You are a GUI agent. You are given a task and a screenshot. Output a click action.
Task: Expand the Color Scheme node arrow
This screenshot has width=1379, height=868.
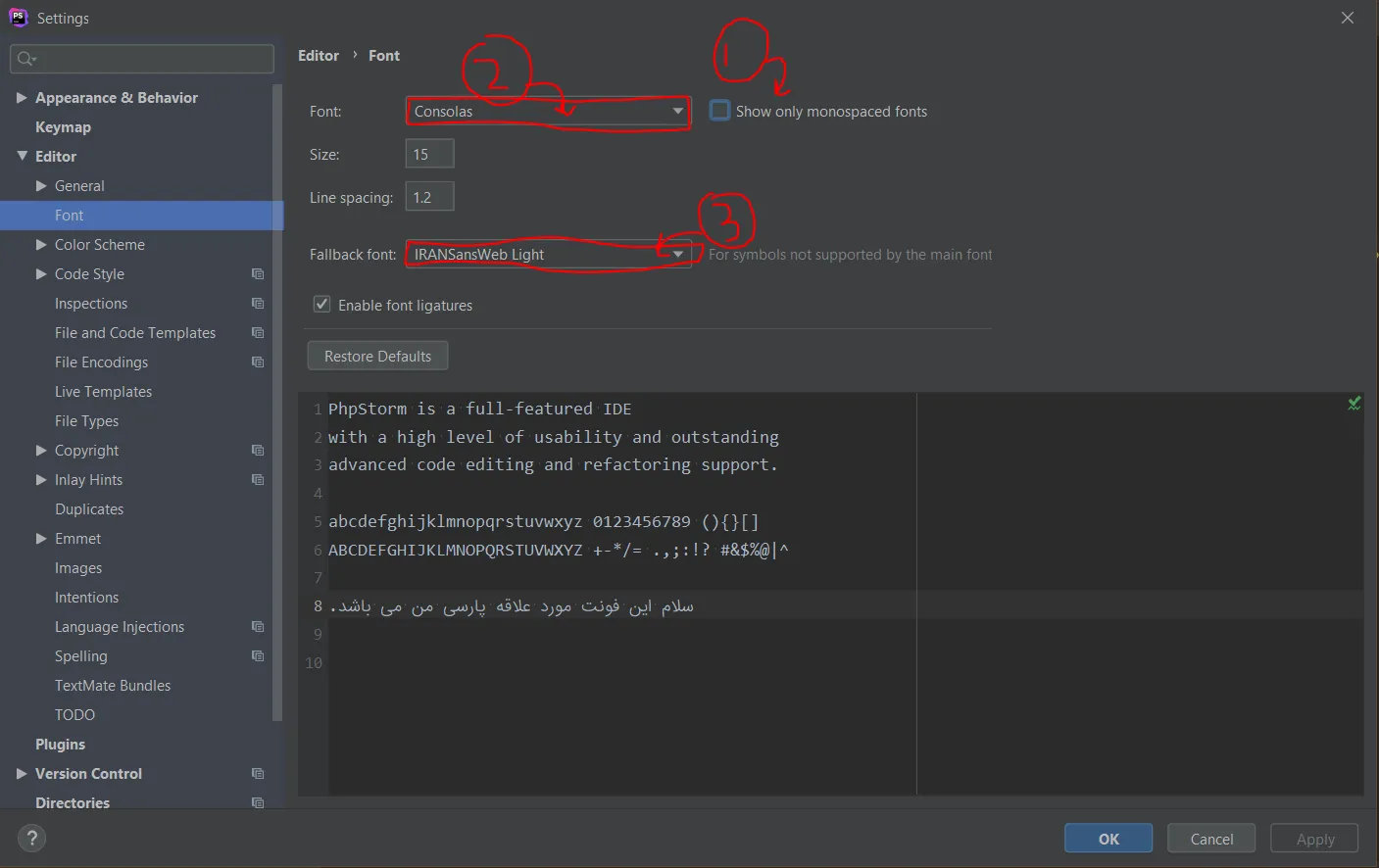[x=41, y=245]
